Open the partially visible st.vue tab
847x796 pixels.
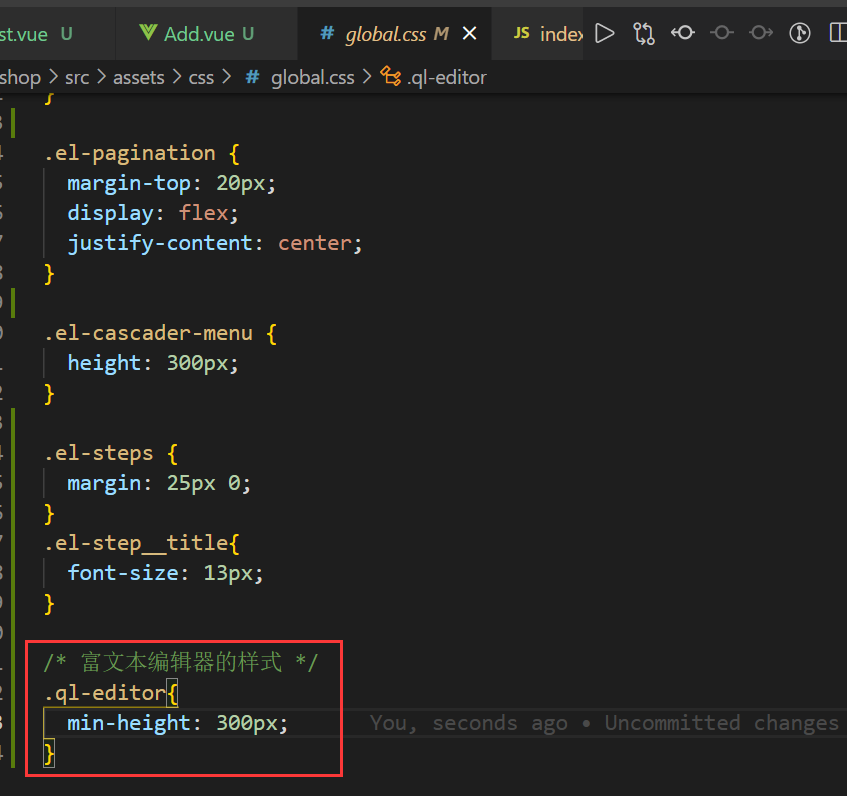(x=57, y=34)
